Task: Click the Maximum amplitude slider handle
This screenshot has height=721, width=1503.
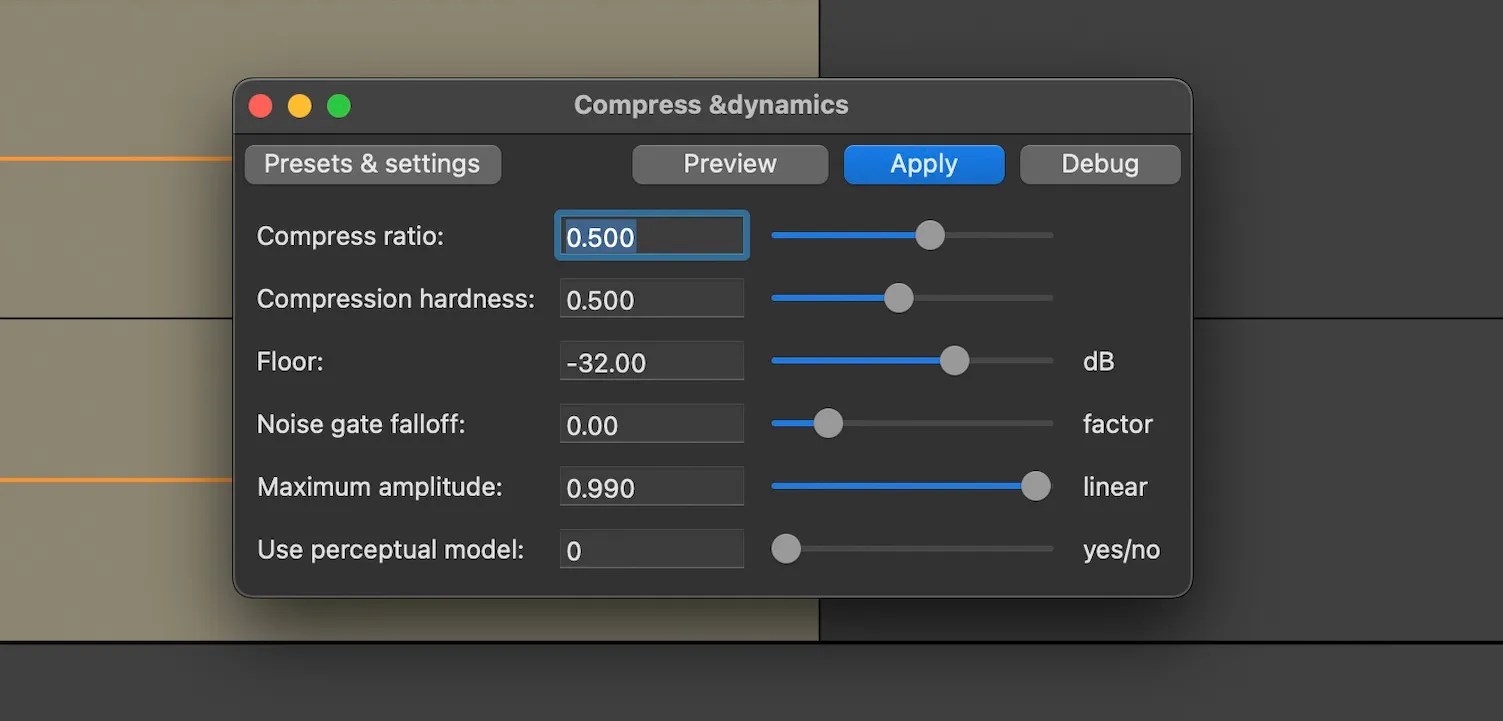Action: pyautogui.click(x=1036, y=486)
